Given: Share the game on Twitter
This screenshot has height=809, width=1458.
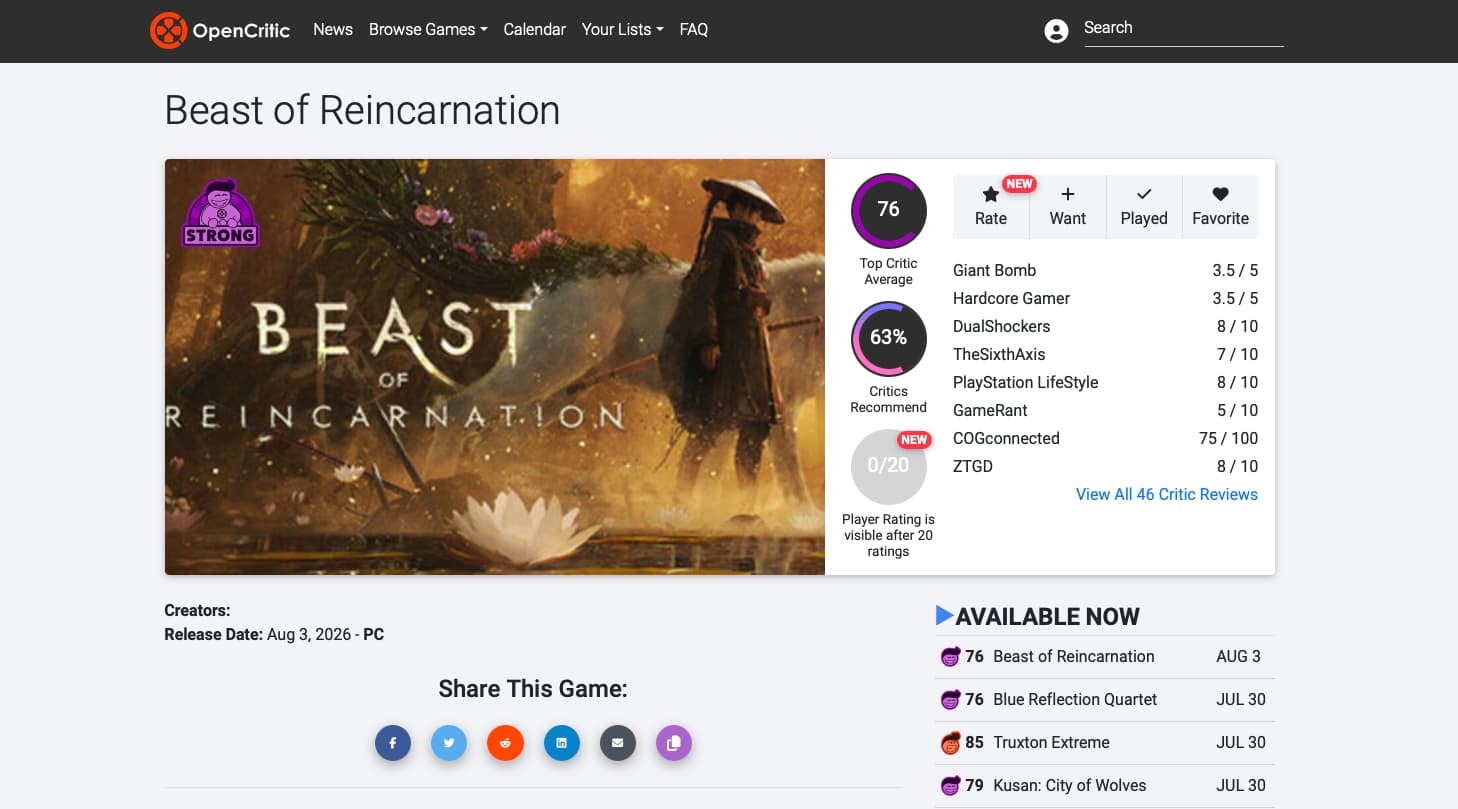Looking at the screenshot, I should coord(449,743).
